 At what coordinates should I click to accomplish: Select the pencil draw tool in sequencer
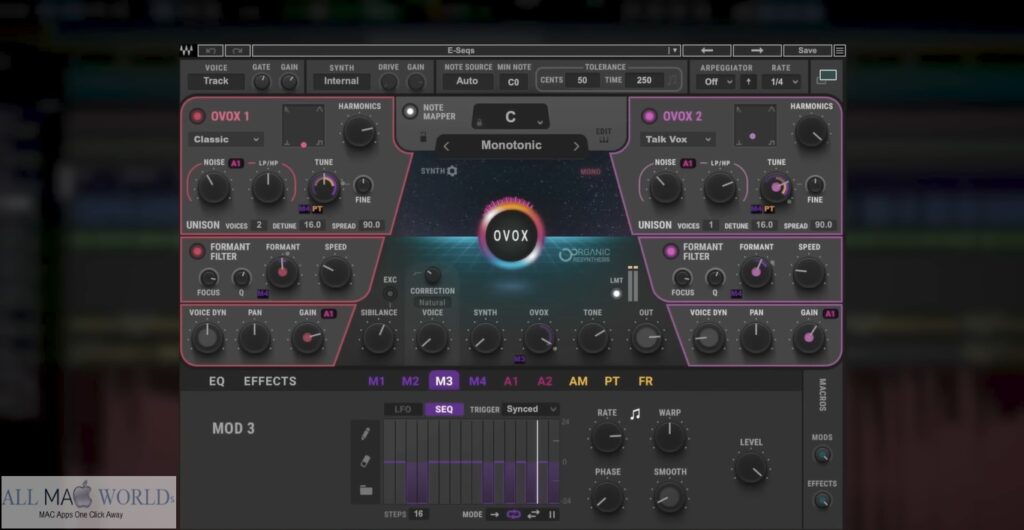point(366,433)
